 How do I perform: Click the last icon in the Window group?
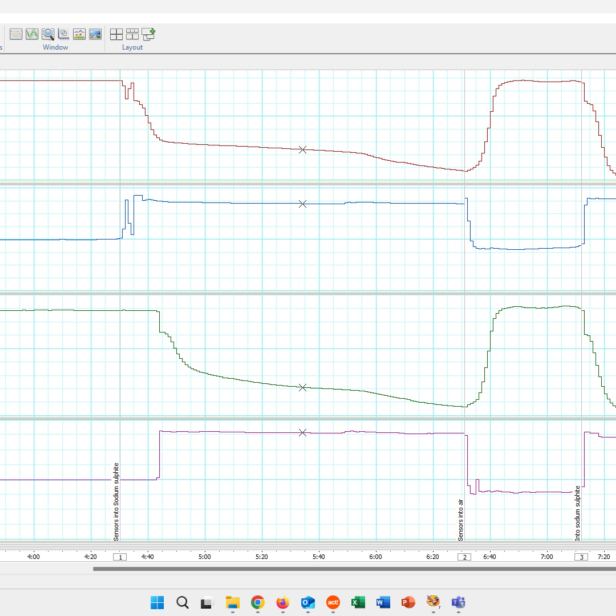pyautogui.click(x=95, y=34)
